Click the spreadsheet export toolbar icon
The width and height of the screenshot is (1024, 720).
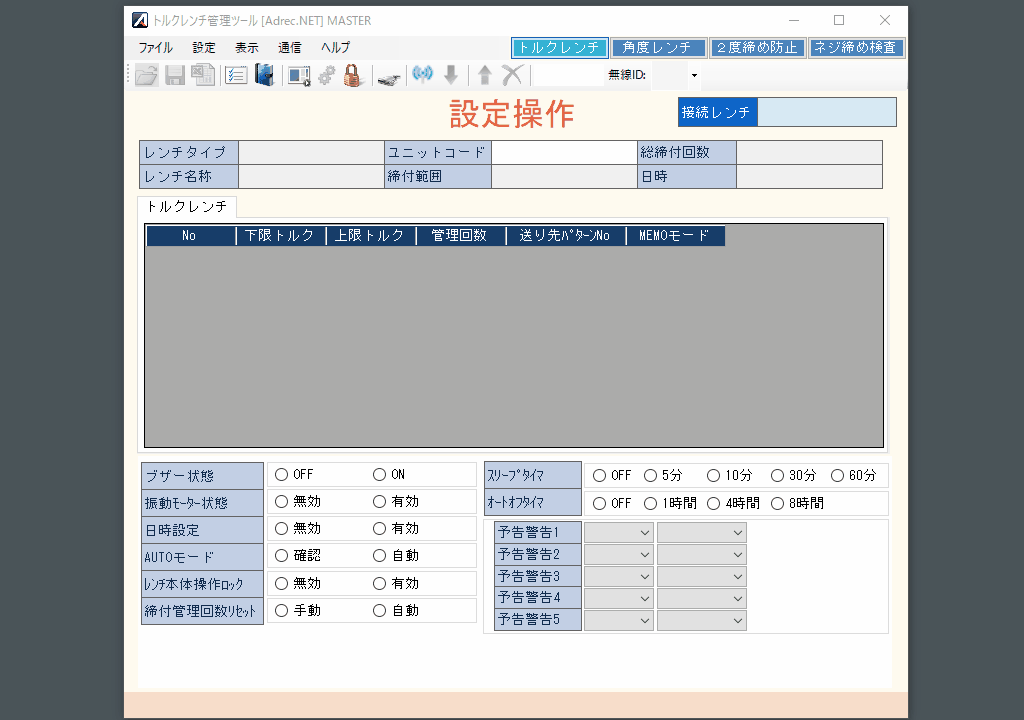coord(202,75)
